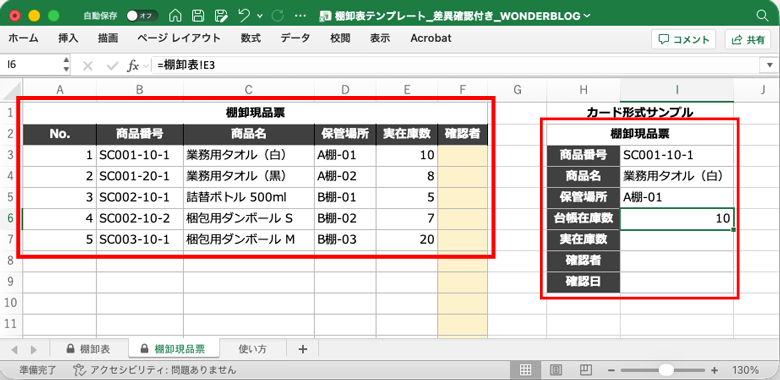Click the search magnifier icon
780x380 pixels.
[x=762, y=16]
